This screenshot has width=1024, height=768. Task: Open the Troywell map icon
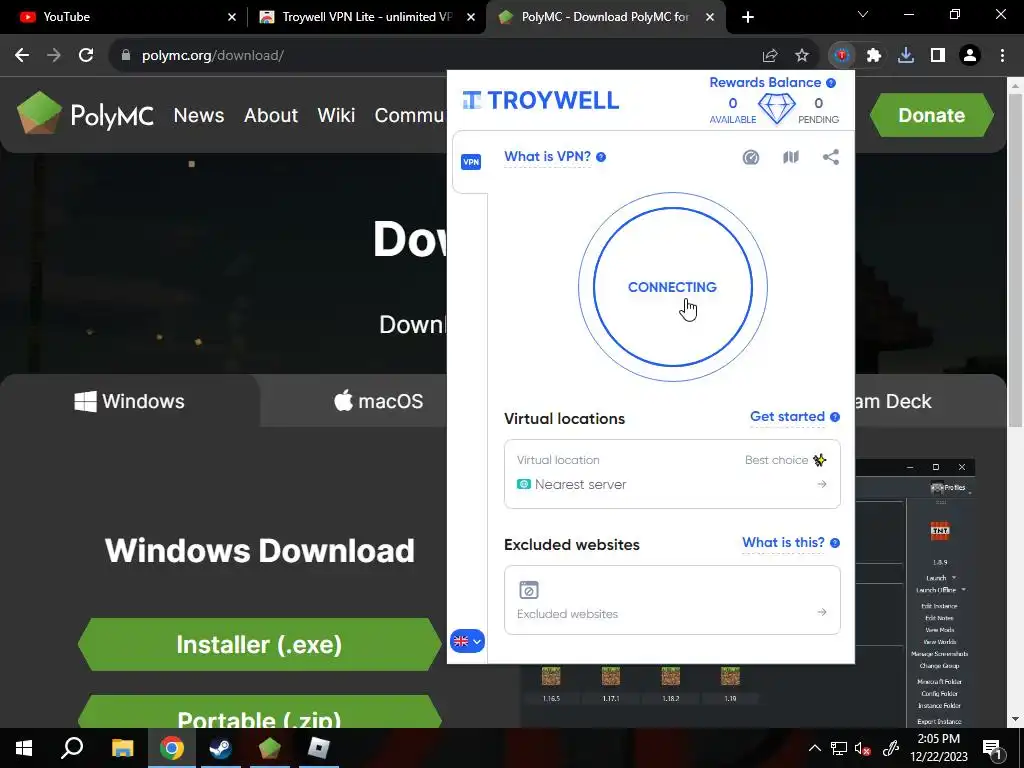[x=791, y=157]
